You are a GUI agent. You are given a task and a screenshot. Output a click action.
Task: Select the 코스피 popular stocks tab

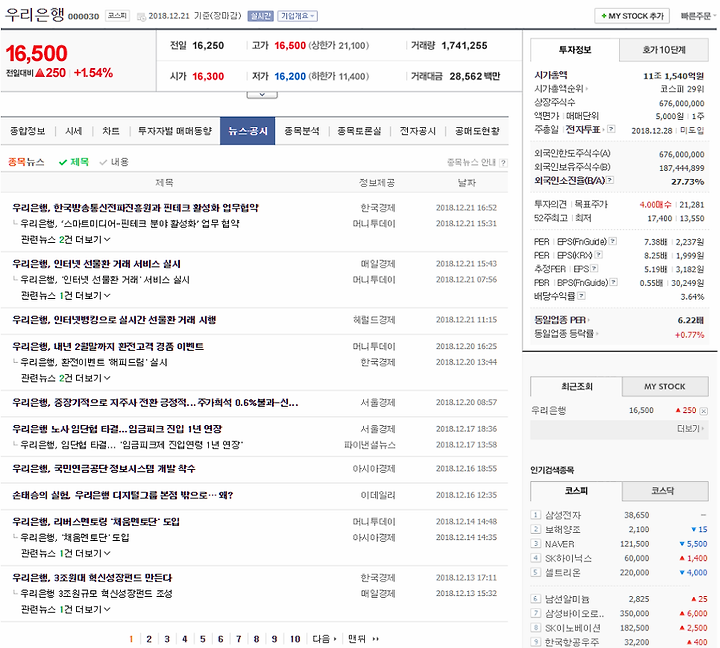click(x=576, y=491)
